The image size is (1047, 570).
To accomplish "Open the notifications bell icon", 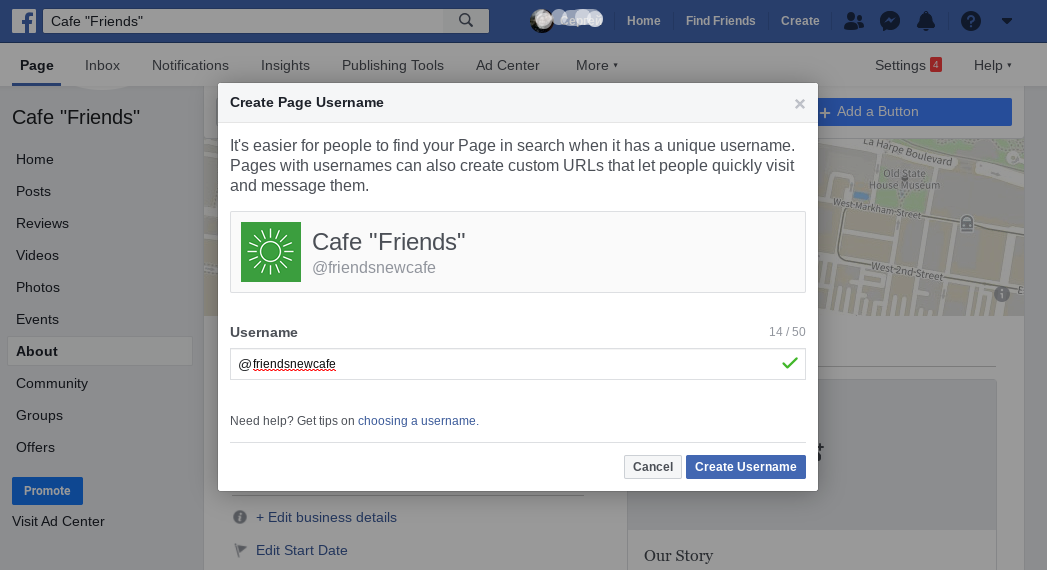I will tap(926, 21).
